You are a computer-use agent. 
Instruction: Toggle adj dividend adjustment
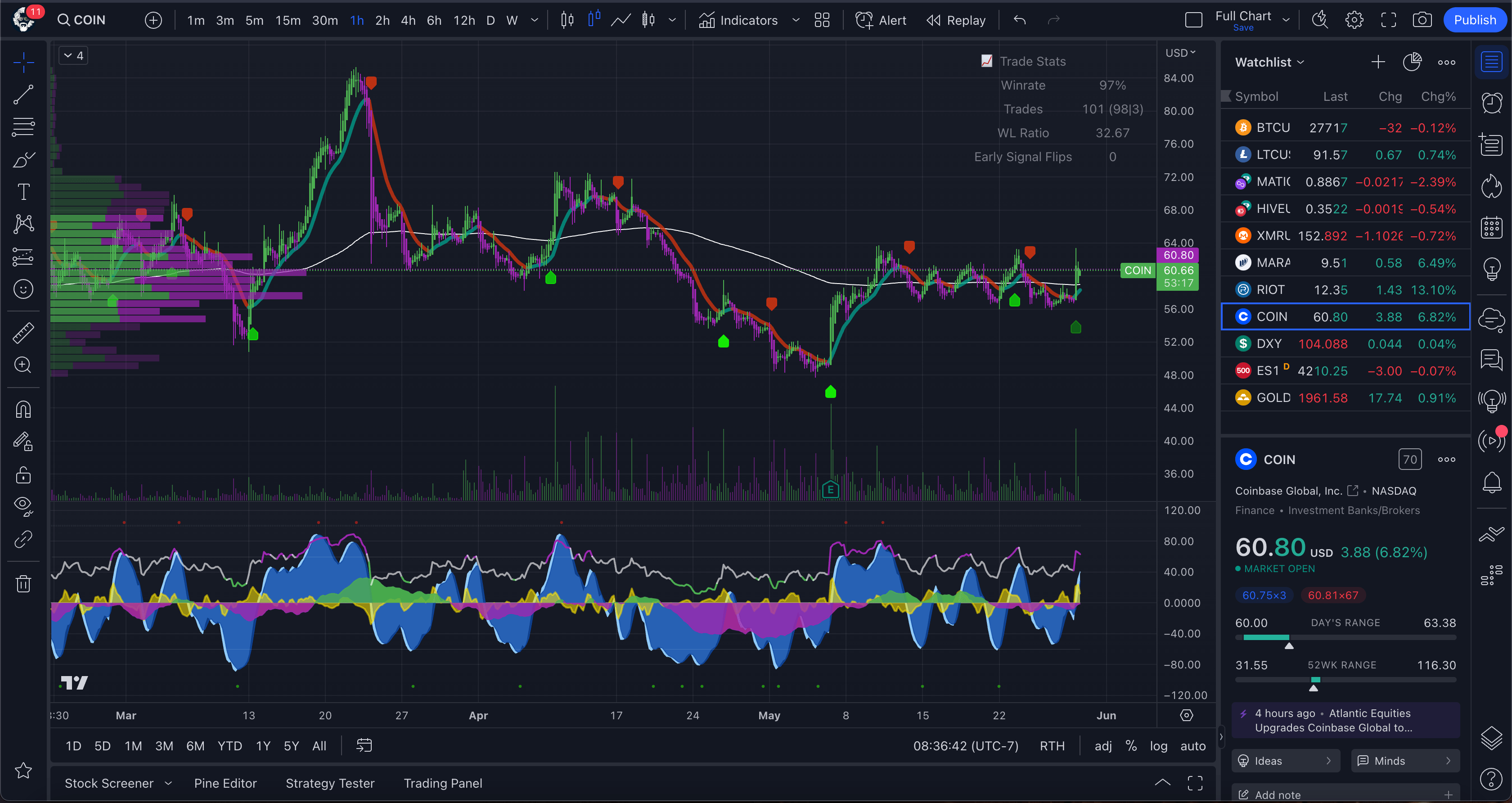[1103, 746]
